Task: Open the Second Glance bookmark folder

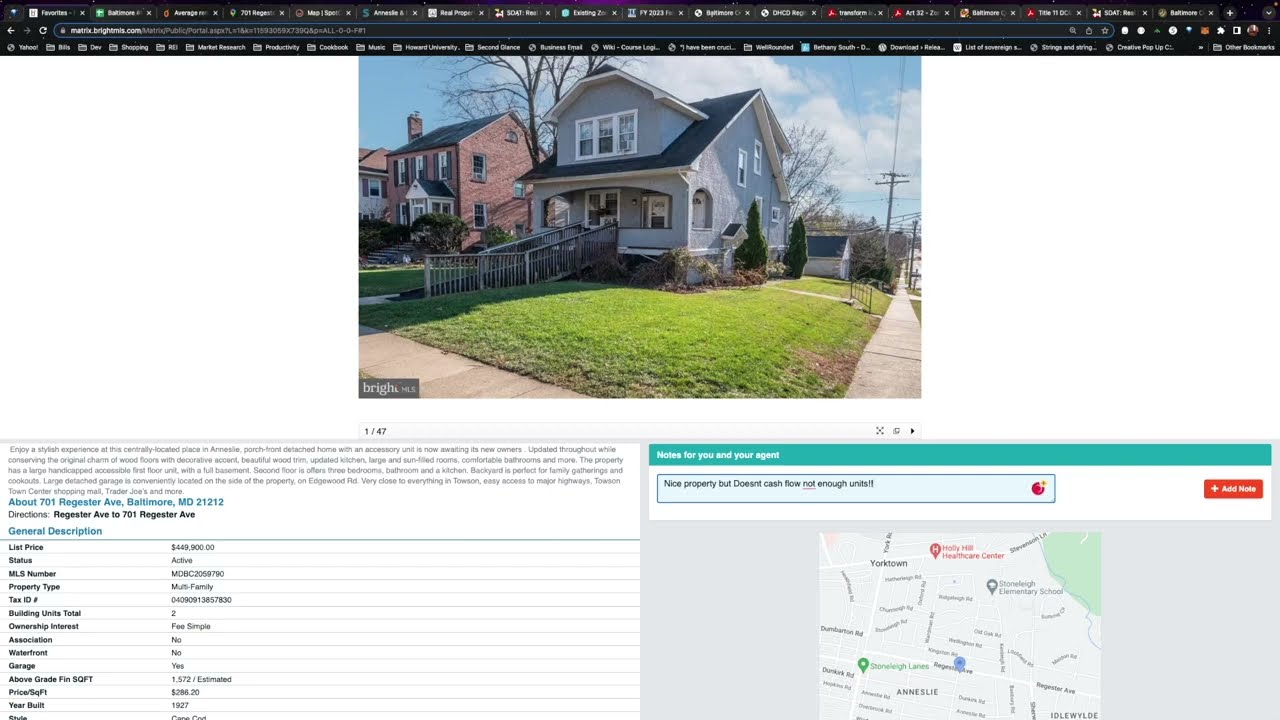Action: coord(493,47)
